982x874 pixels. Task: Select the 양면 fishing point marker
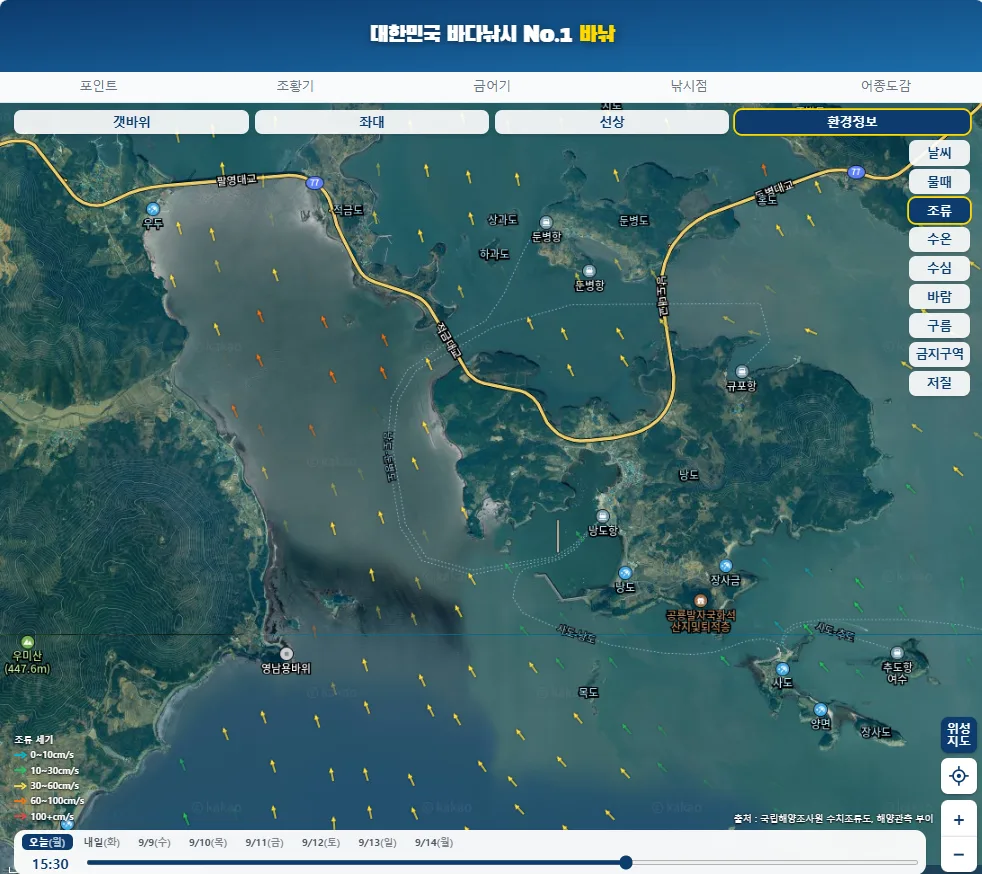pos(820,710)
